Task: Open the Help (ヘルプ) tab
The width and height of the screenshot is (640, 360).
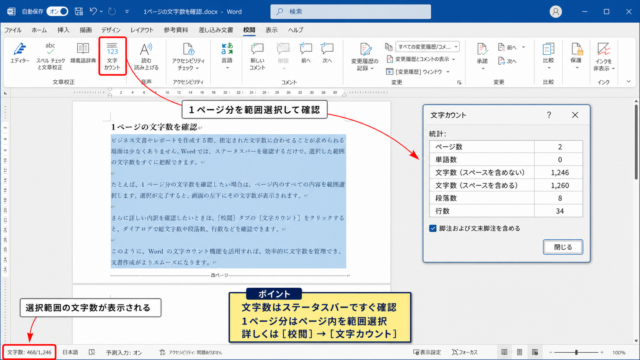Action: click(296, 30)
